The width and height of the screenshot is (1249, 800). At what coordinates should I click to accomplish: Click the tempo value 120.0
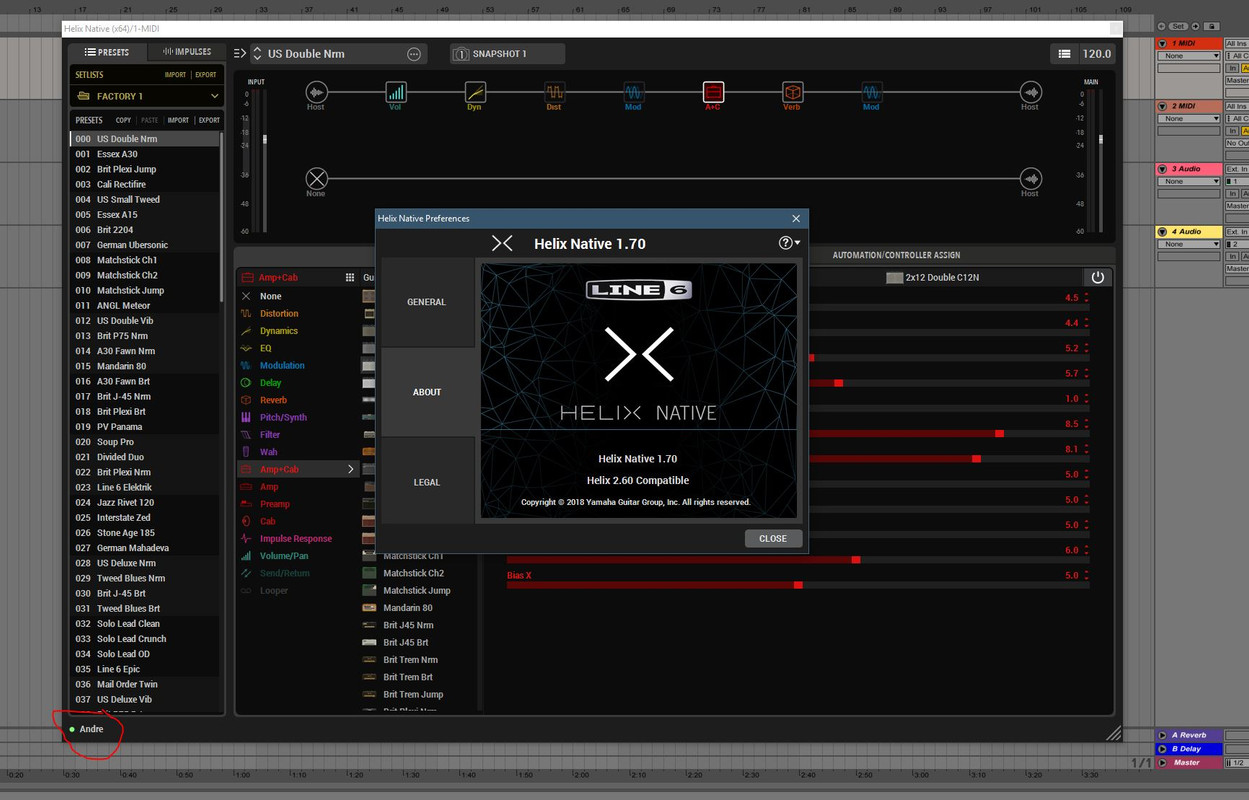coord(1097,54)
